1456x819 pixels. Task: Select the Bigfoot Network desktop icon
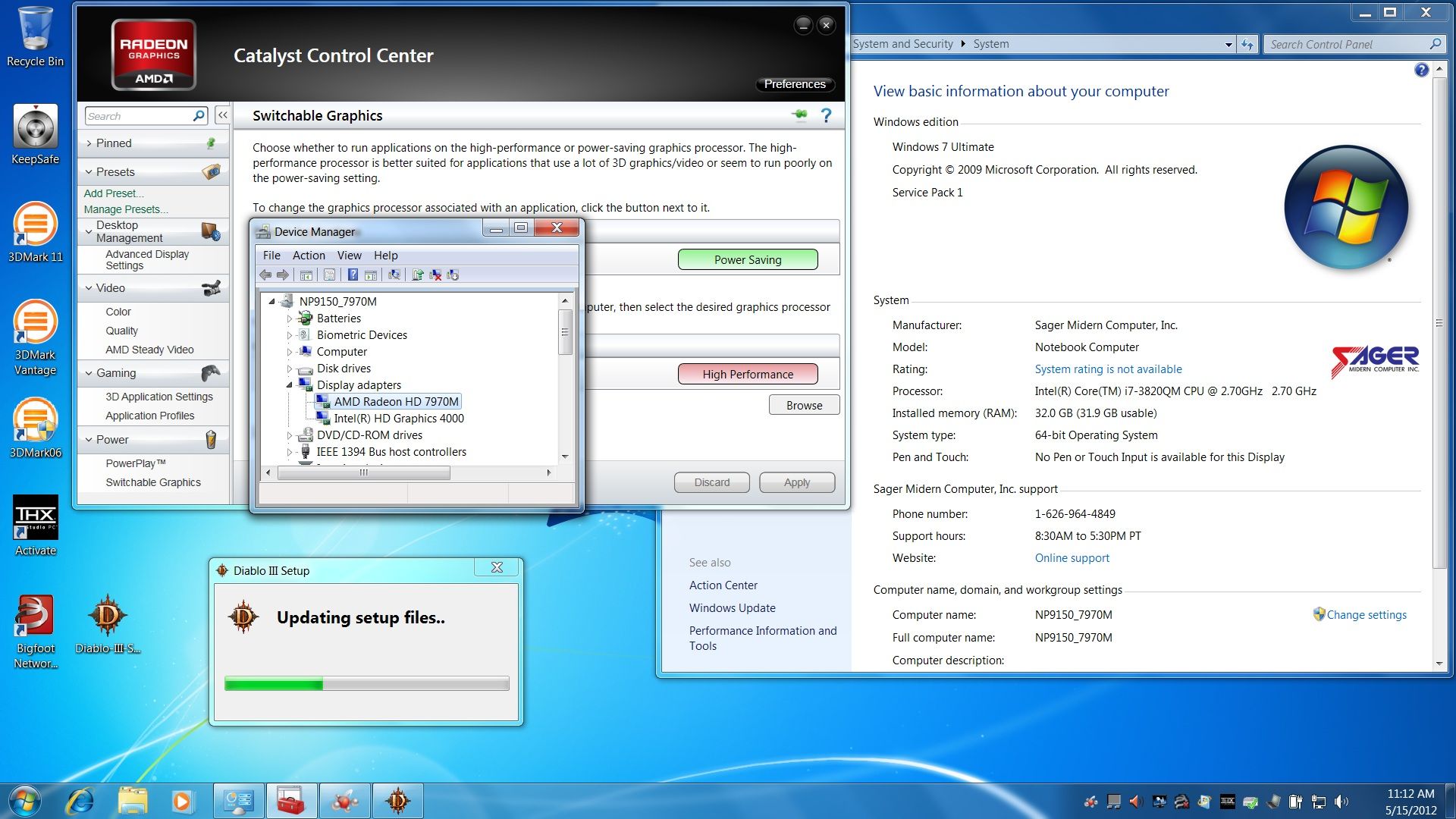(x=35, y=632)
